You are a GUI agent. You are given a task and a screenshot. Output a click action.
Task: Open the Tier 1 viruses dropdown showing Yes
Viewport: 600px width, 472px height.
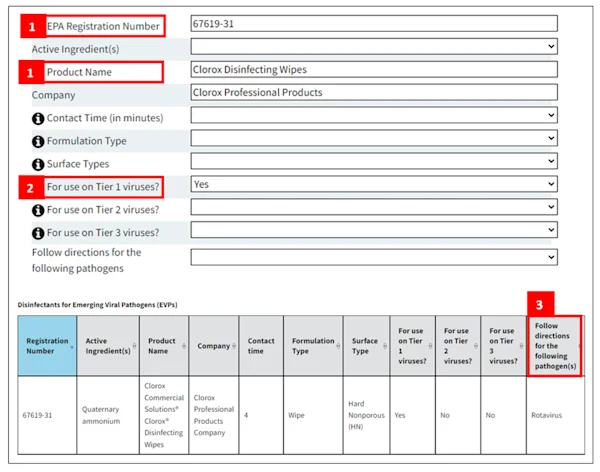tap(374, 184)
